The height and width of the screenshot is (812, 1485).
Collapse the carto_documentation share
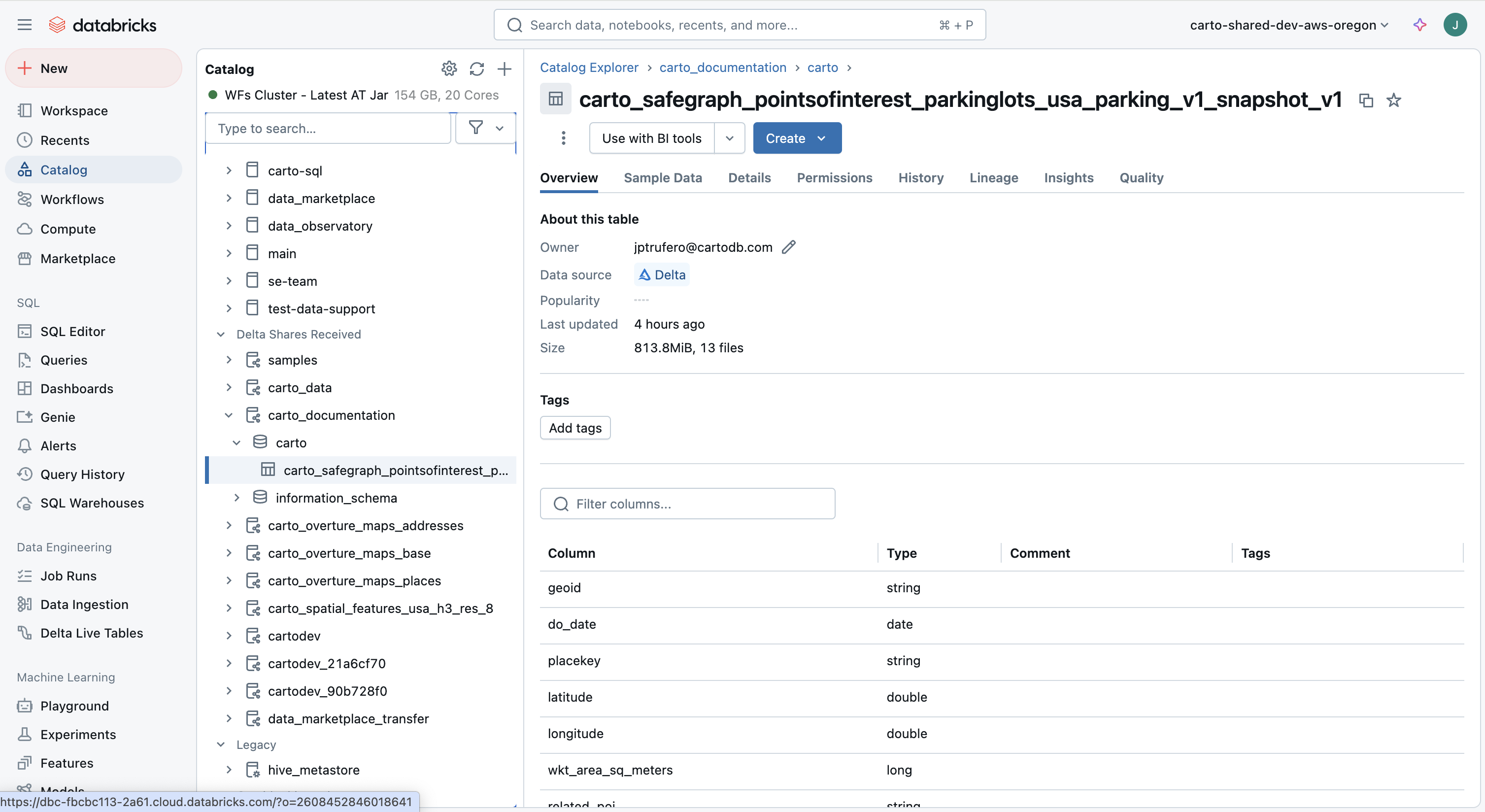[229, 415]
